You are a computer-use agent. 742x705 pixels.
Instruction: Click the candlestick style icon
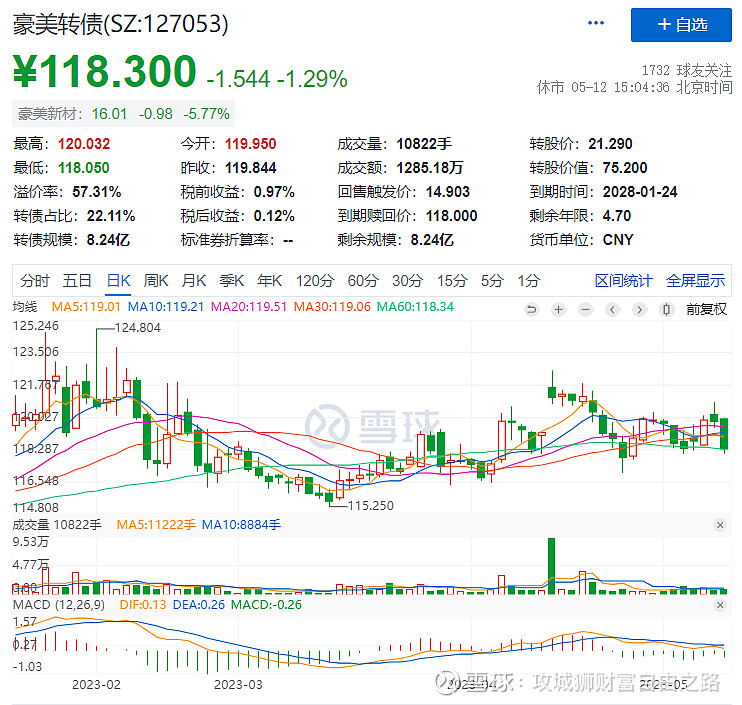point(666,309)
